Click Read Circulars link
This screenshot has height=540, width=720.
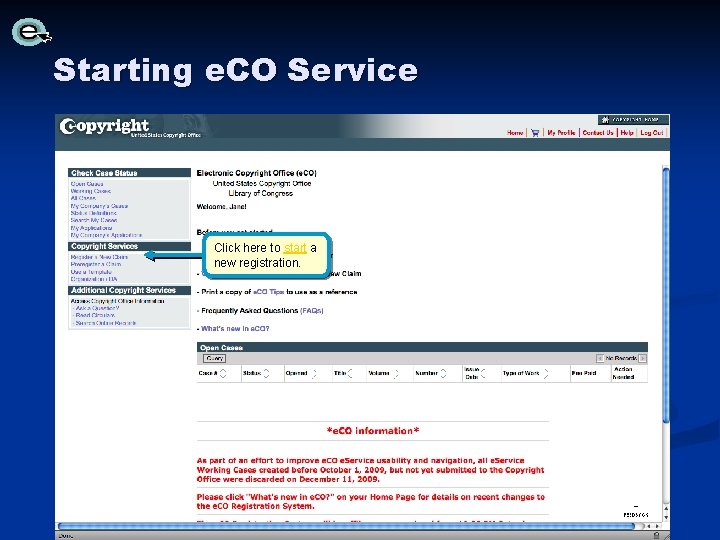(x=95, y=315)
